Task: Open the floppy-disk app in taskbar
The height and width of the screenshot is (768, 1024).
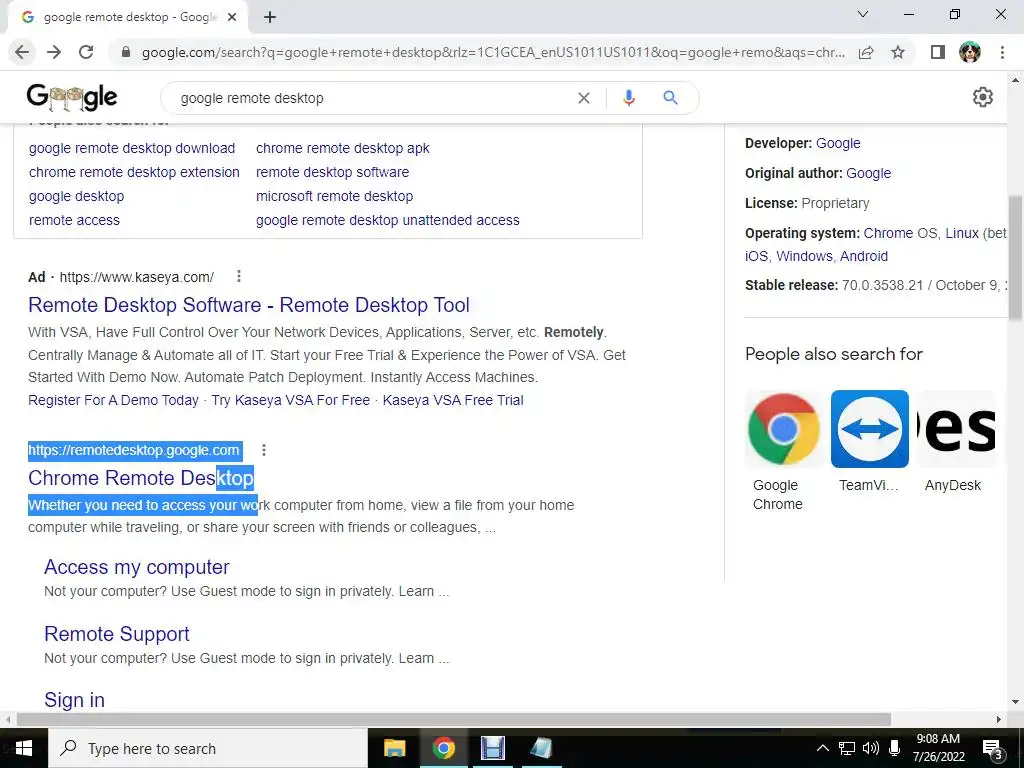Action: [492, 748]
